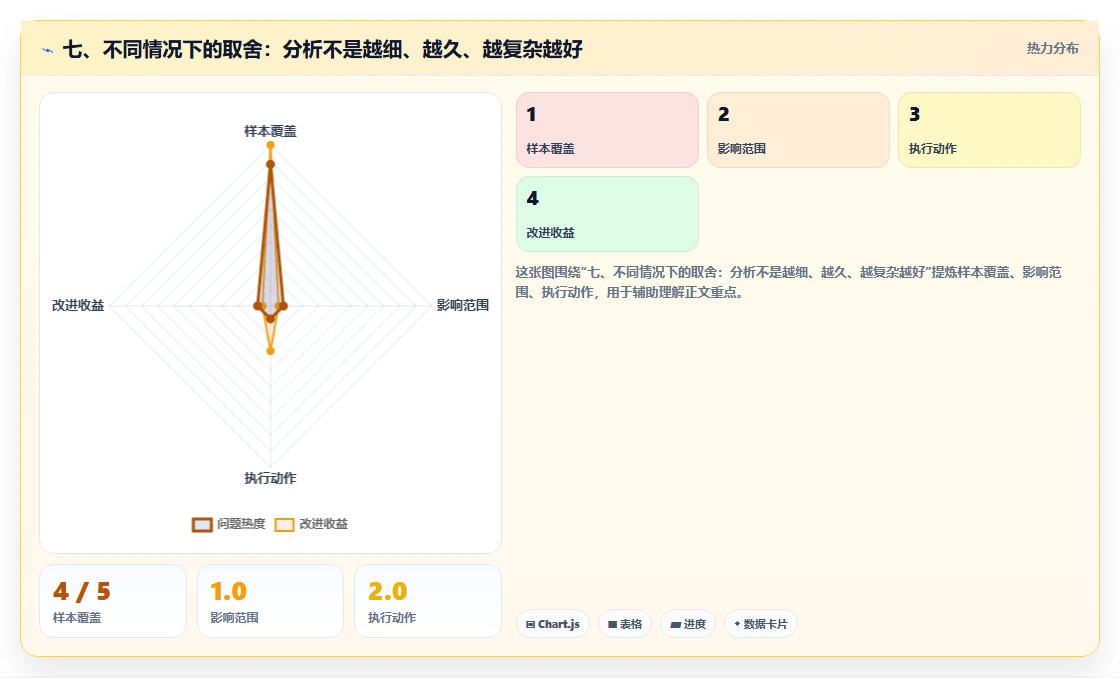Click the 1.0 影响范围 stat card

click(270, 601)
